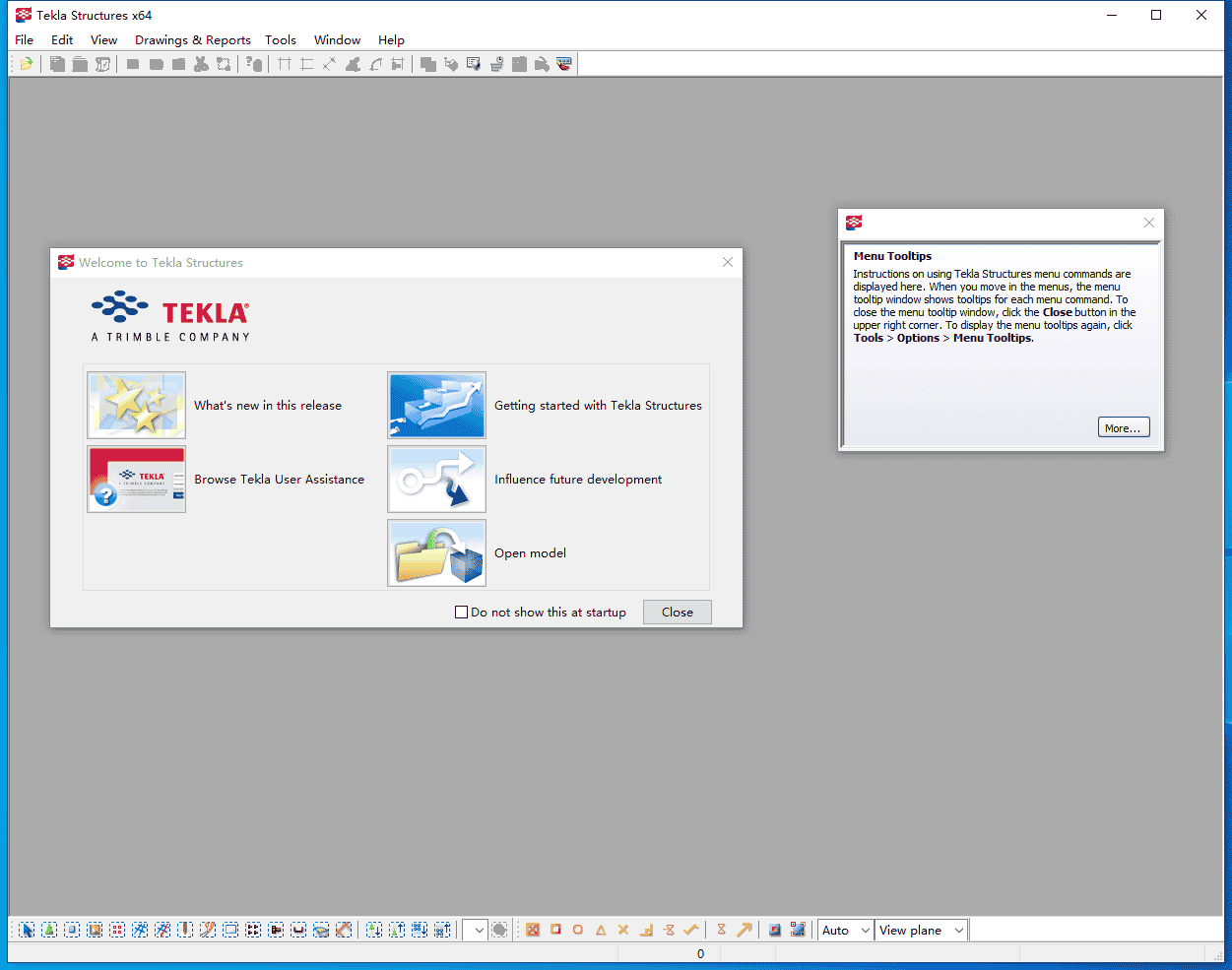Open the File menu
Viewport: 1232px width, 970px height.
pyautogui.click(x=25, y=40)
